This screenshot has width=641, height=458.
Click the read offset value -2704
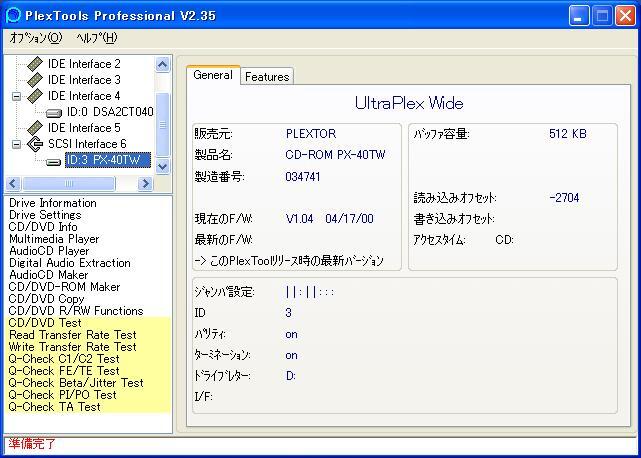565,198
